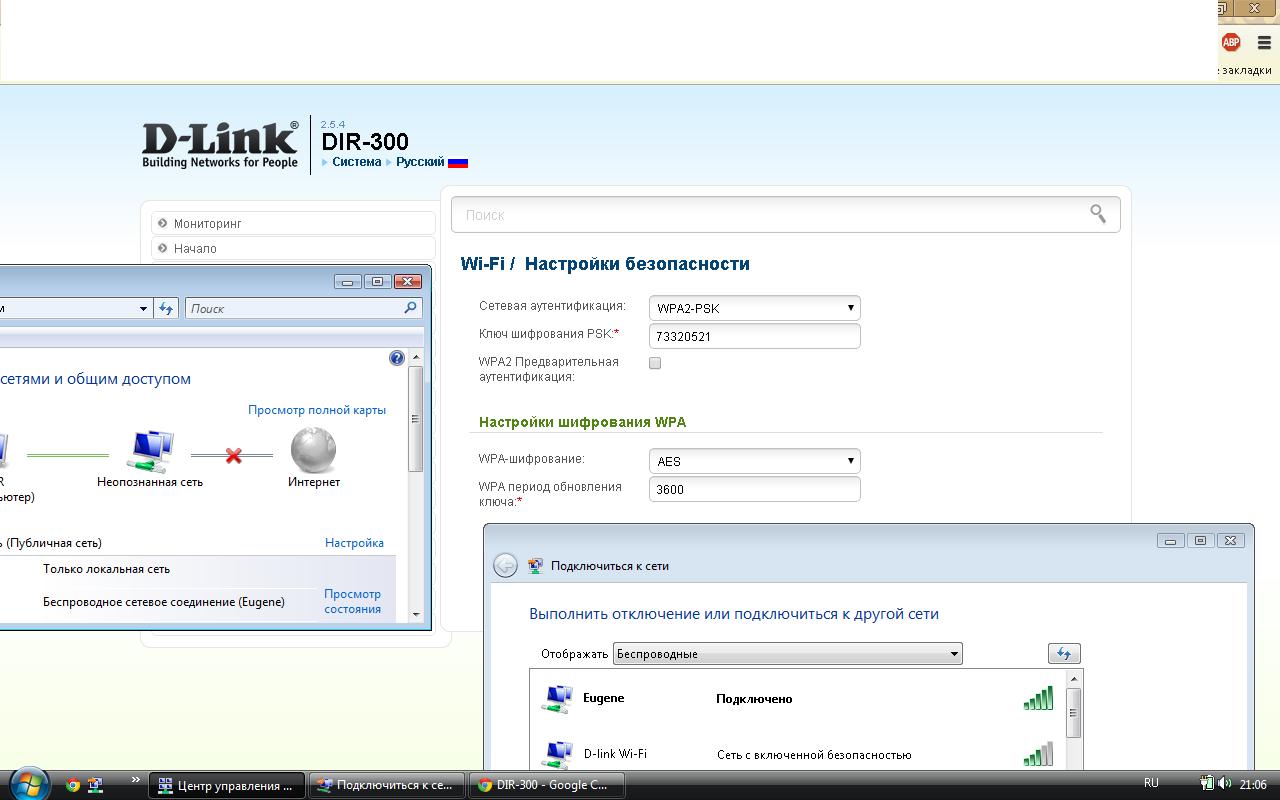Click the back arrow in connect dialog
This screenshot has width=1280, height=800.
tap(505, 565)
